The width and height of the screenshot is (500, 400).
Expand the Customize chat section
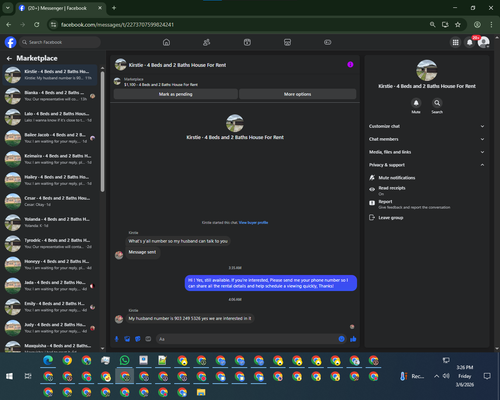[427, 126]
